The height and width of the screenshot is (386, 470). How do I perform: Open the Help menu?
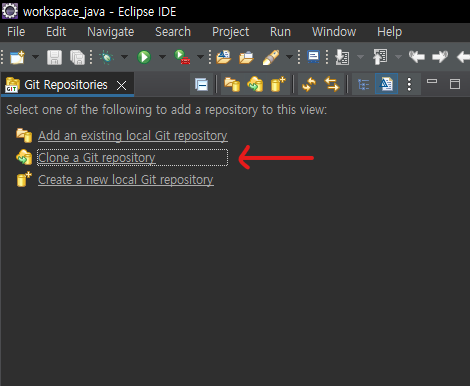[x=390, y=32]
